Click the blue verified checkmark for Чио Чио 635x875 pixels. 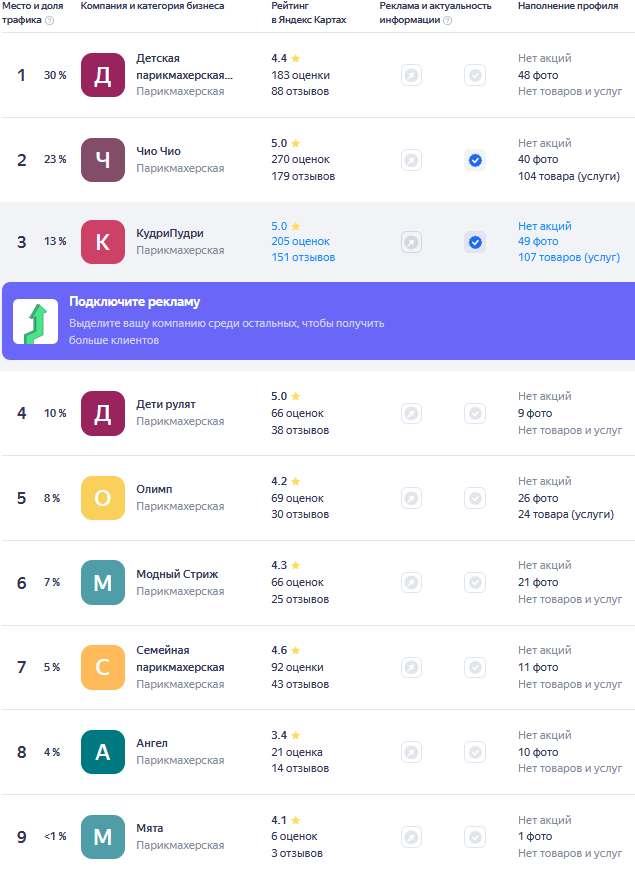(475, 160)
